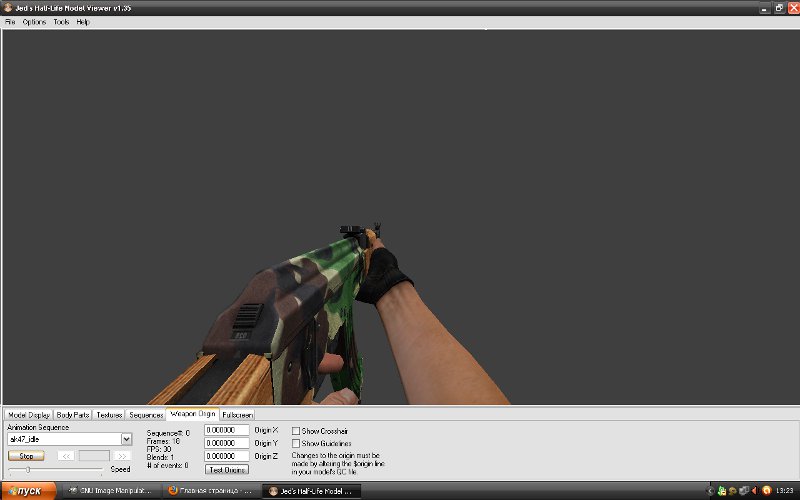This screenshot has width=800, height=500.
Task: Restore down the Model Viewer window
Action: click(x=779, y=8)
